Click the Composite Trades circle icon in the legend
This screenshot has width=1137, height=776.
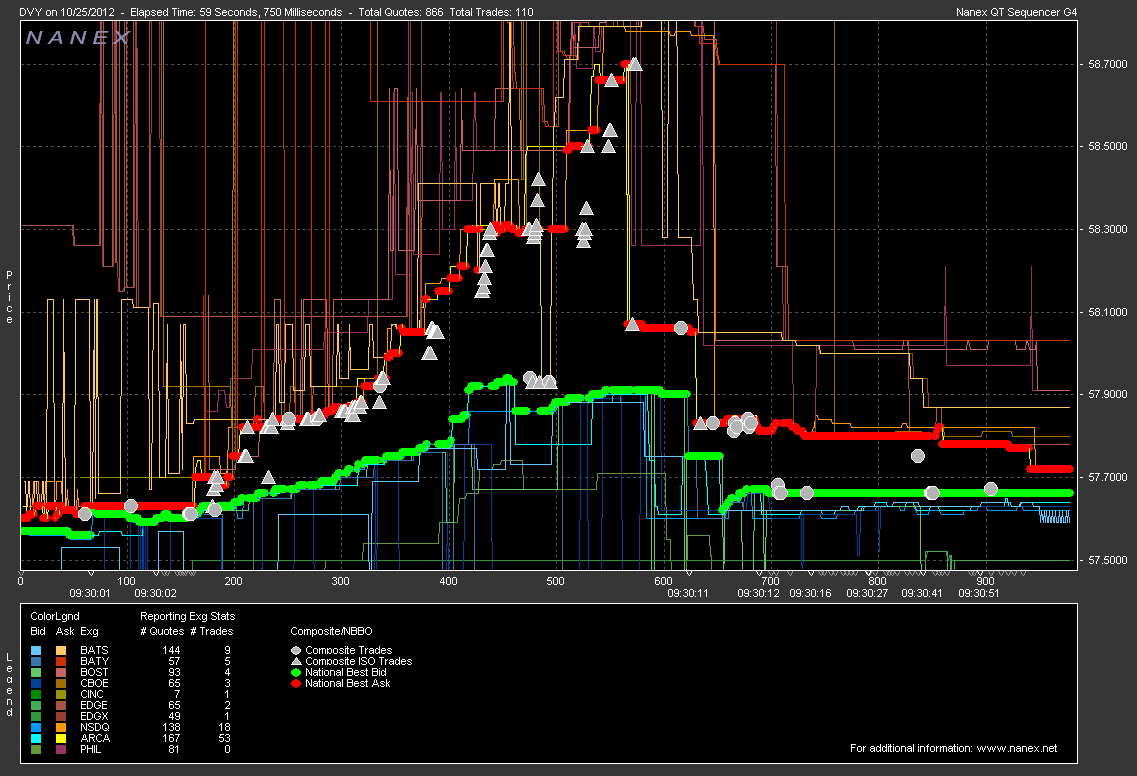point(296,651)
